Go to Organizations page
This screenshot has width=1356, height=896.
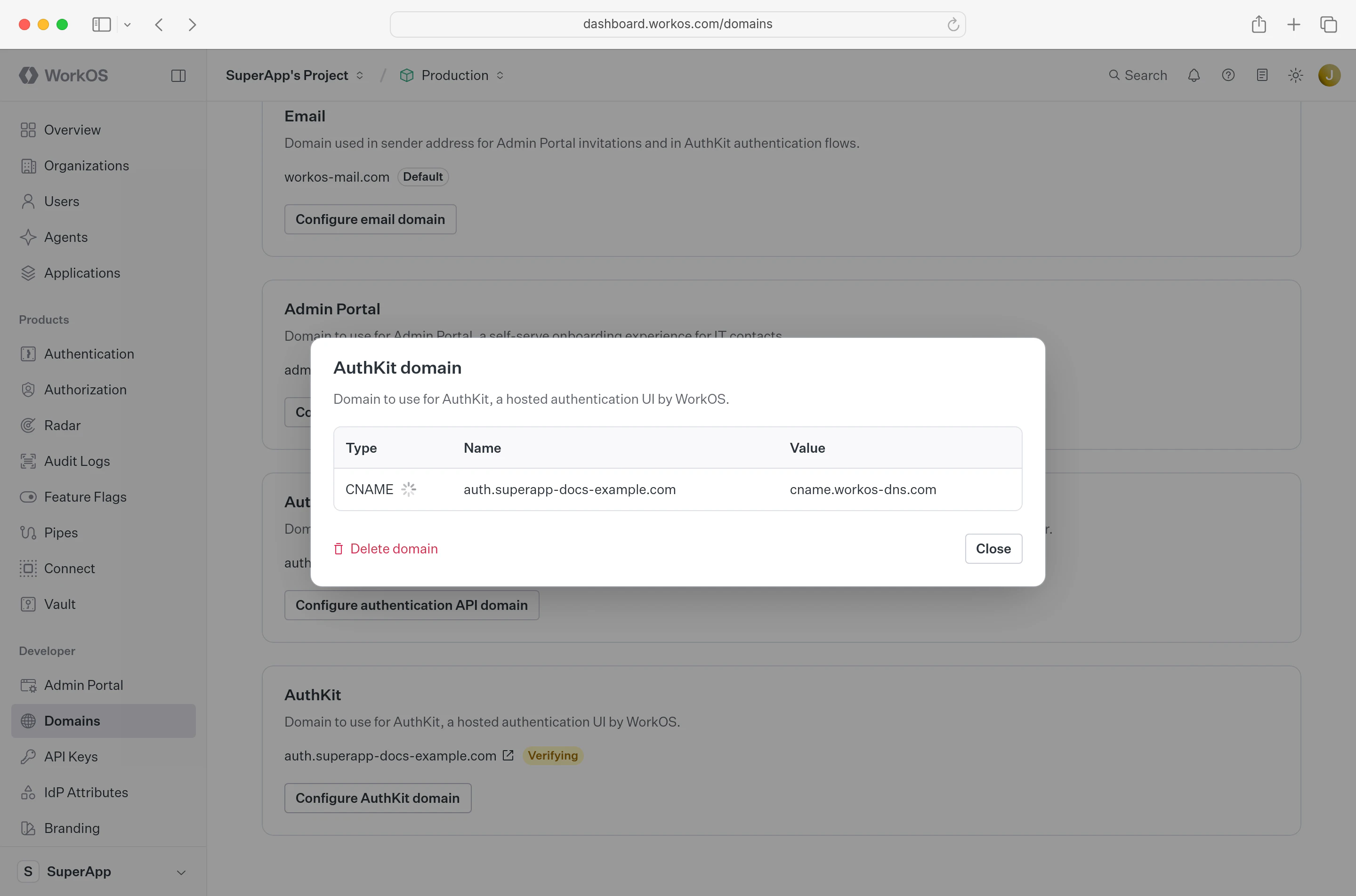coord(103,166)
